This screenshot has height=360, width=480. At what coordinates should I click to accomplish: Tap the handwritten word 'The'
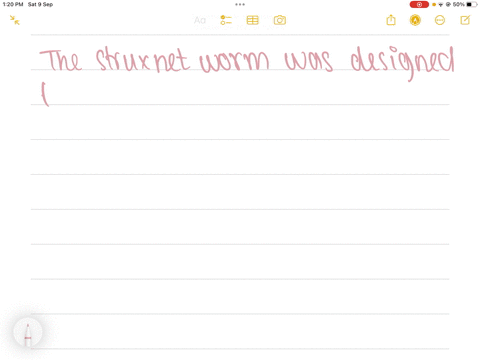pos(61,60)
